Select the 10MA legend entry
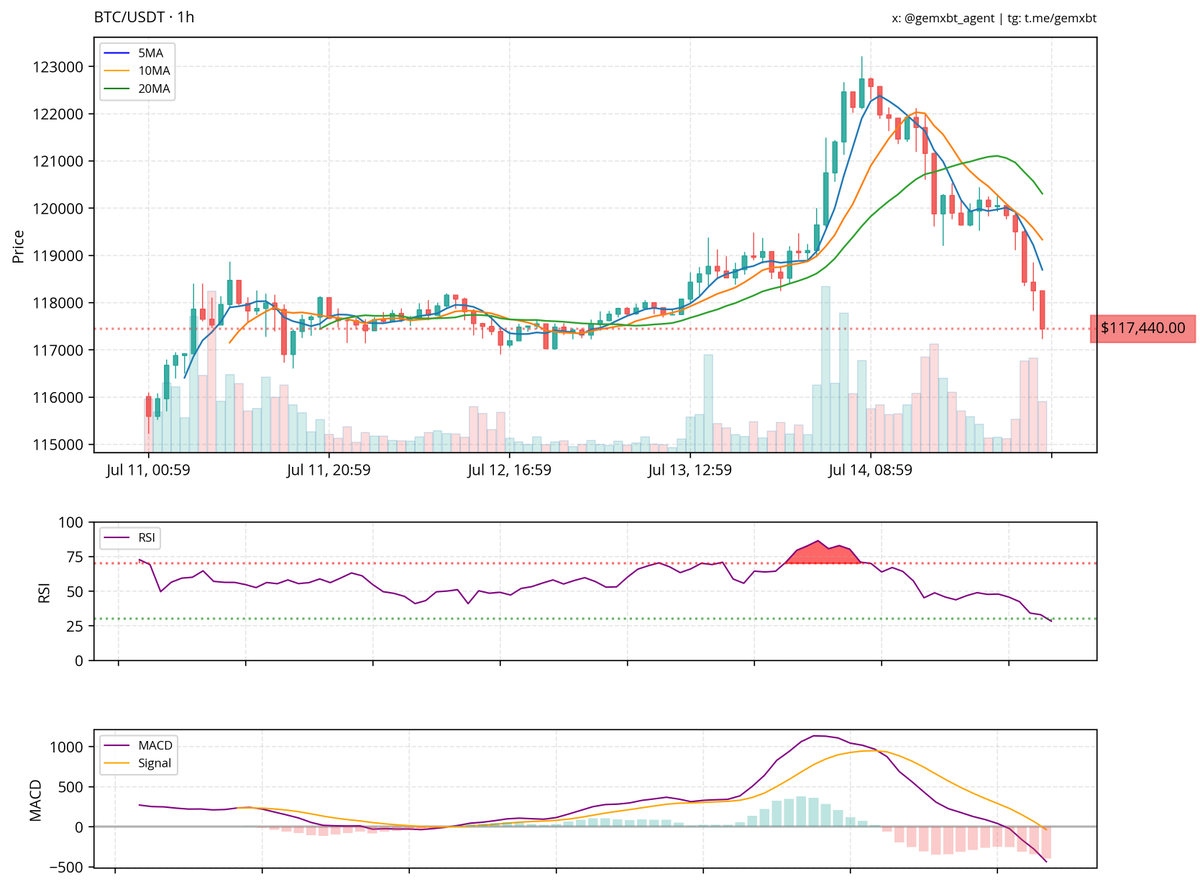The height and width of the screenshot is (887, 1200). [135, 70]
